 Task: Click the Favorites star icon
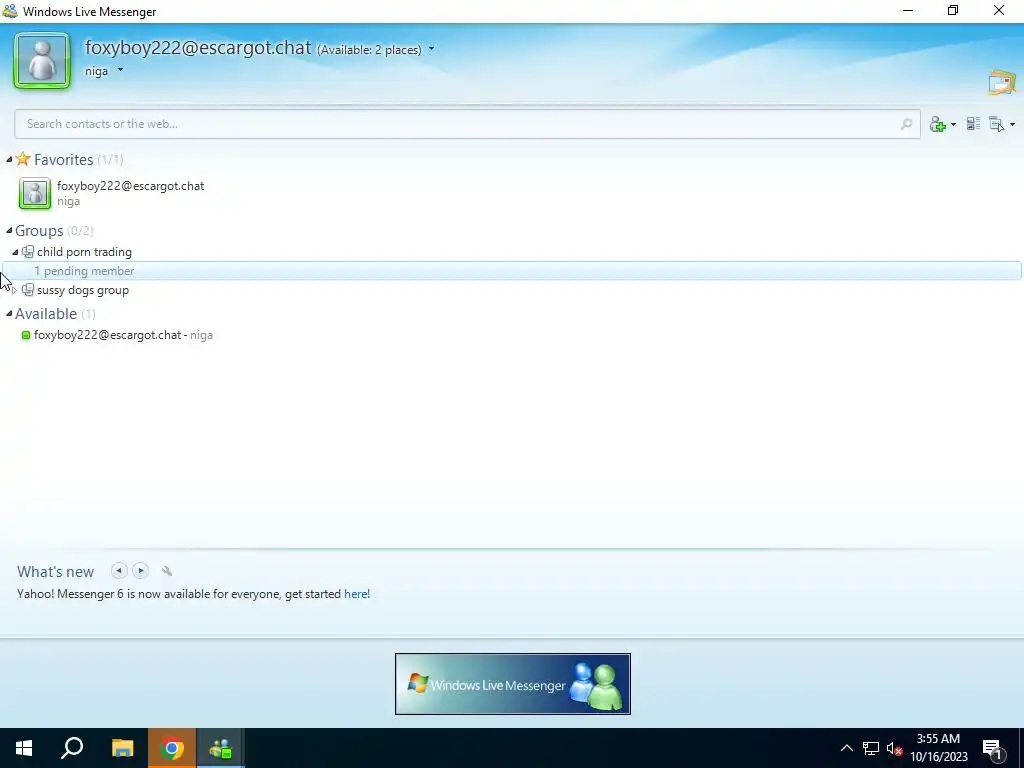click(x=23, y=159)
